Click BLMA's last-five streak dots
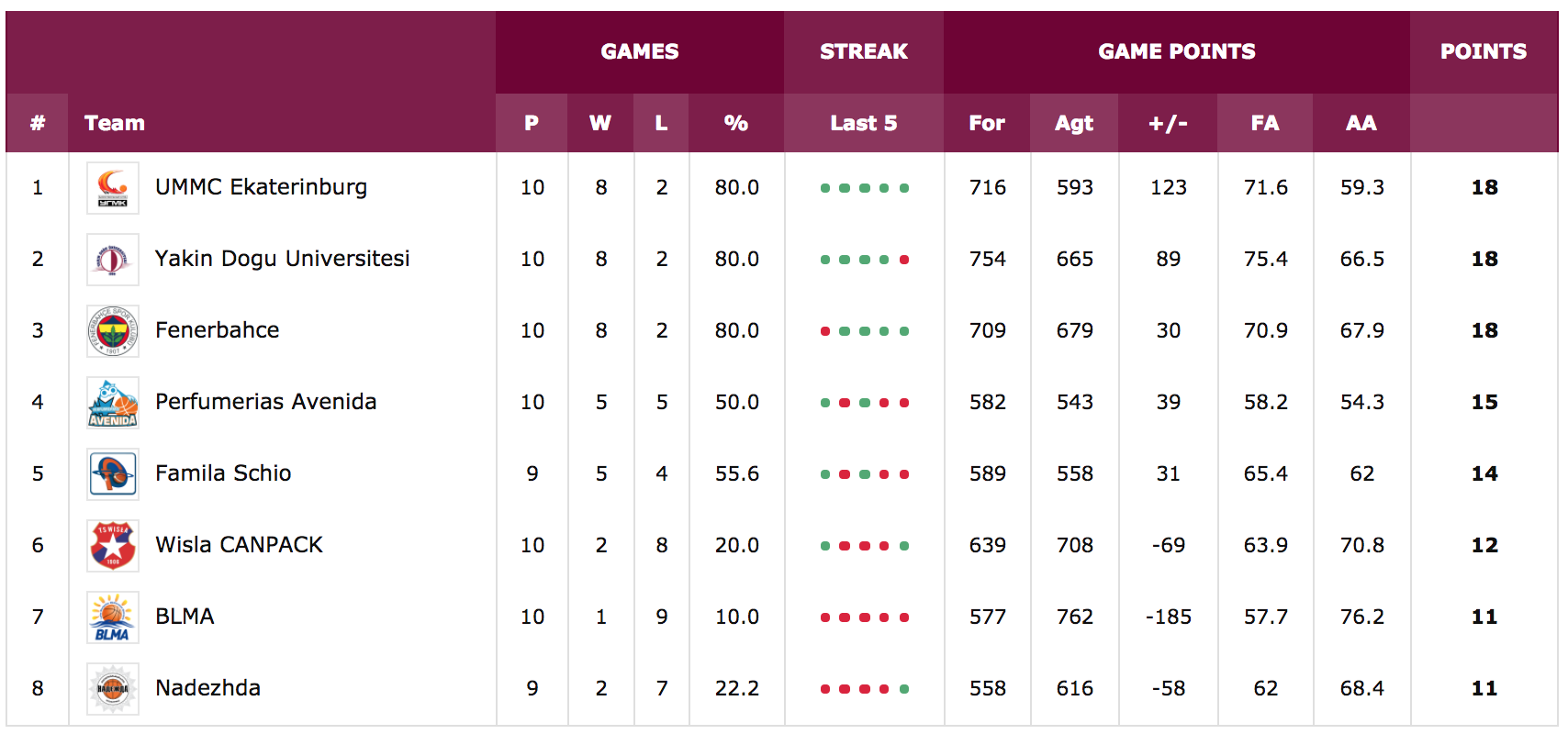Viewport: 1568px width, 734px height. click(865, 617)
